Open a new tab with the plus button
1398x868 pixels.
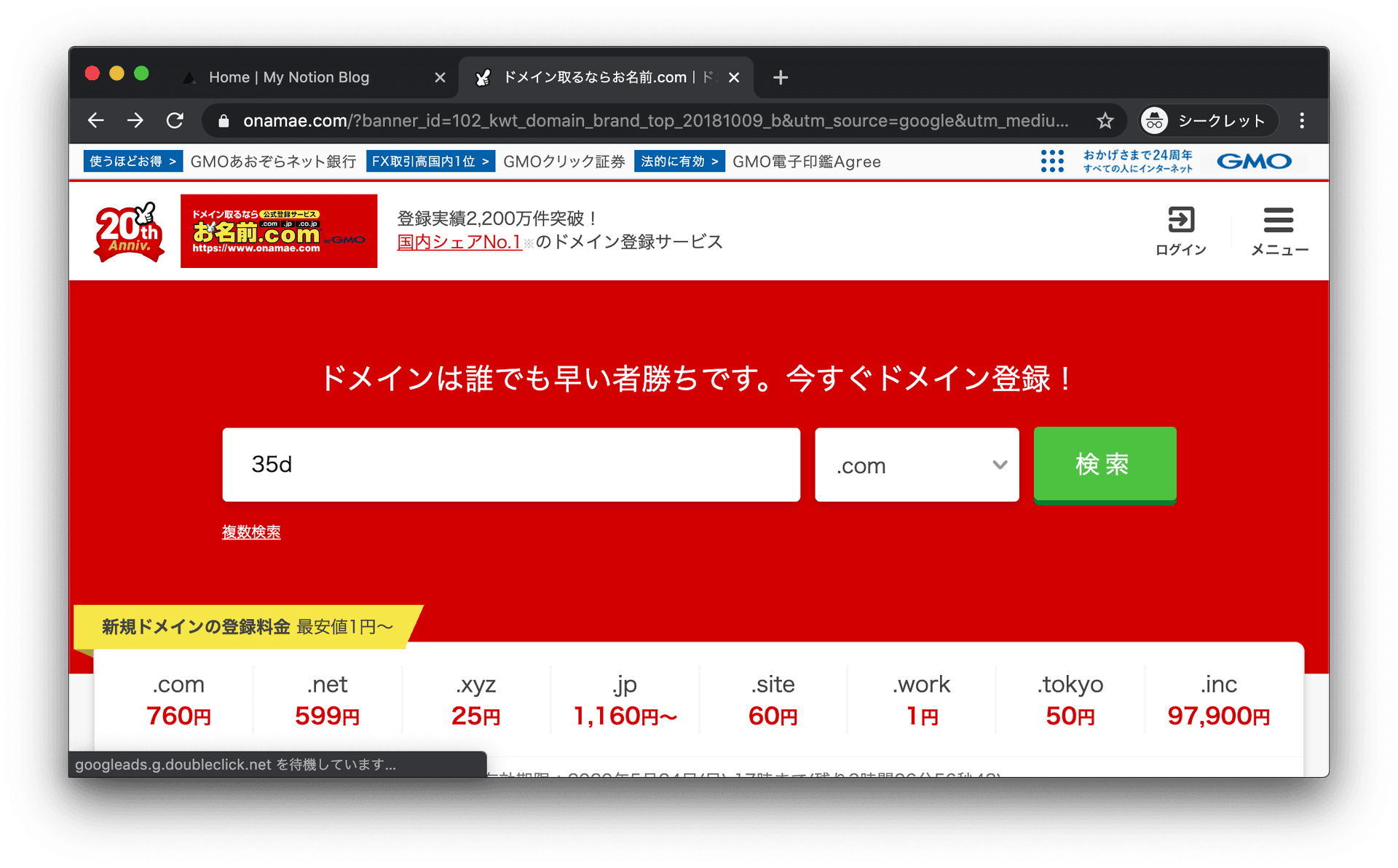point(781,77)
